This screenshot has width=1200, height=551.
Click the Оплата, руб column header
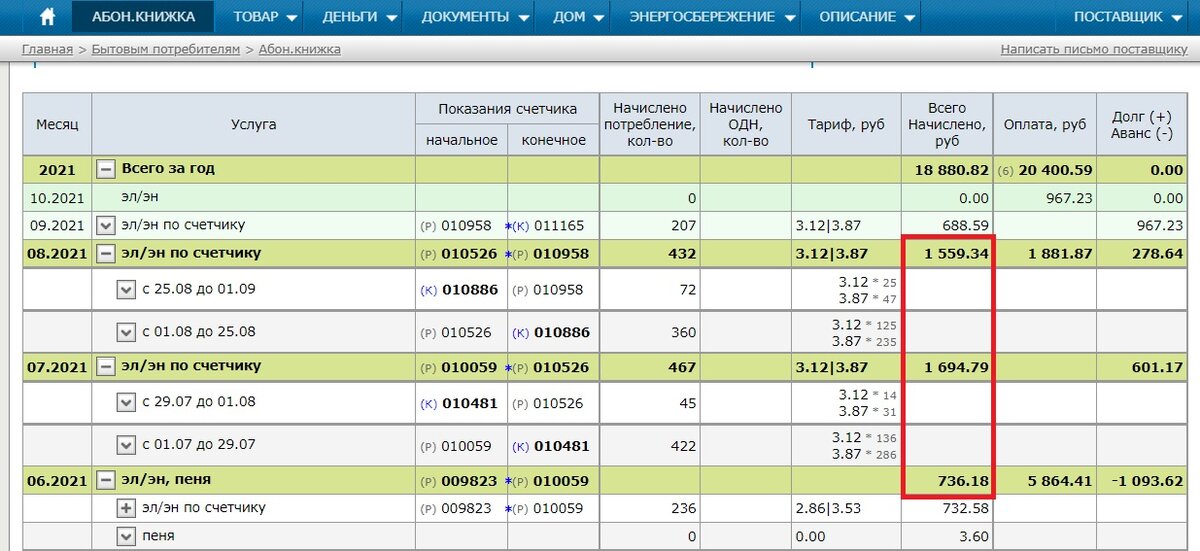coord(1045,125)
